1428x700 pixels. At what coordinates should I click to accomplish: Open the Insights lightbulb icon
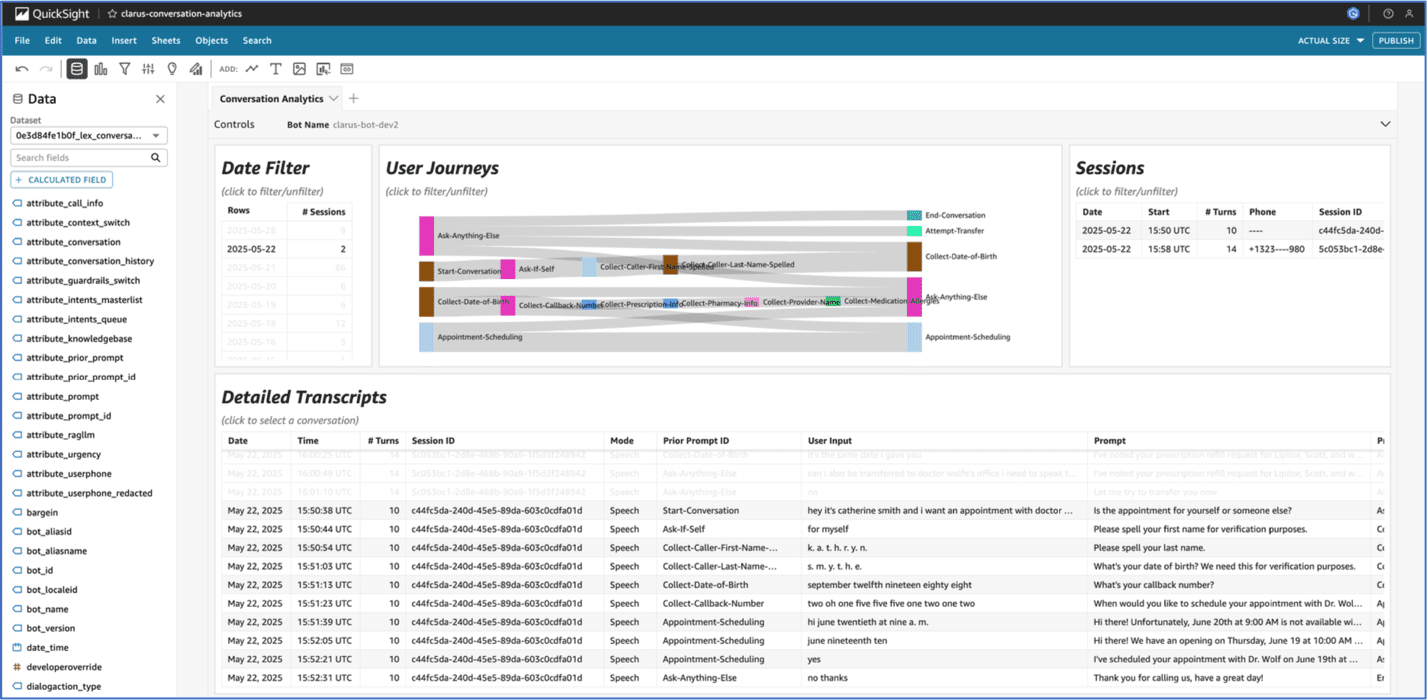pos(171,68)
